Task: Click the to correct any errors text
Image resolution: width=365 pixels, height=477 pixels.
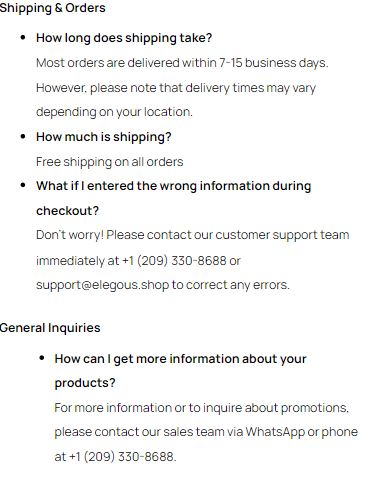Action: tap(231, 285)
